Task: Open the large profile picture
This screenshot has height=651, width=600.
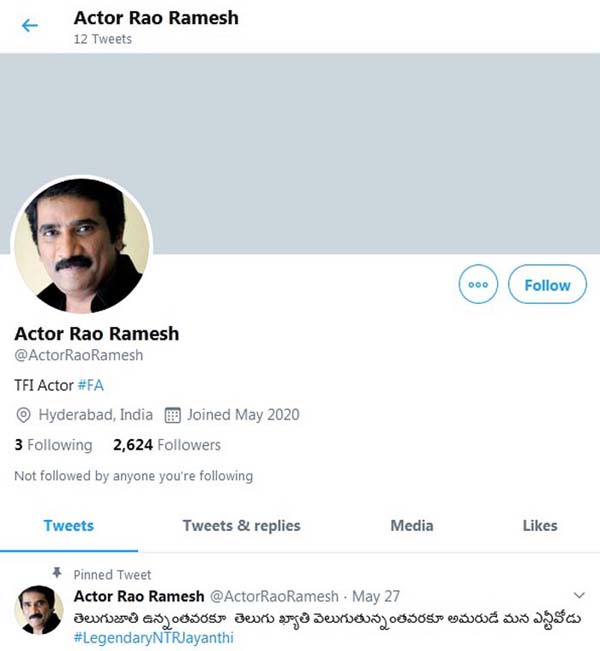Action: click(x=82, y=245)
